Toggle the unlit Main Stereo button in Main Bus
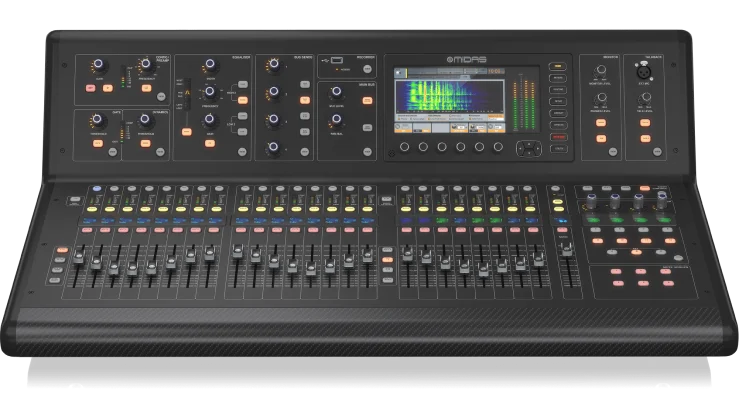 (x=367, y=128)
